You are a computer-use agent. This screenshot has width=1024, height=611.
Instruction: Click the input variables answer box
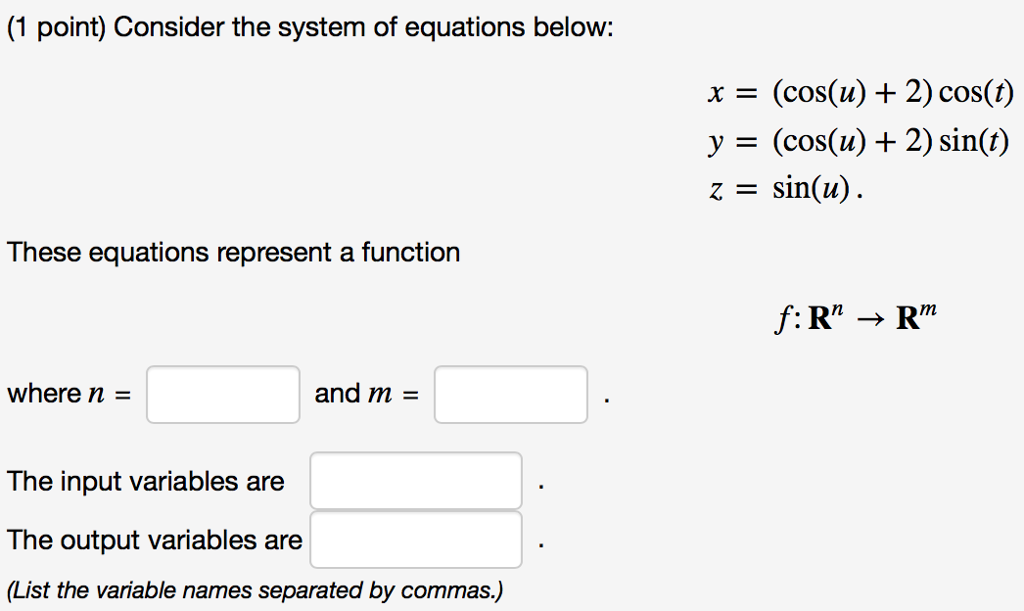click(415, 480)
